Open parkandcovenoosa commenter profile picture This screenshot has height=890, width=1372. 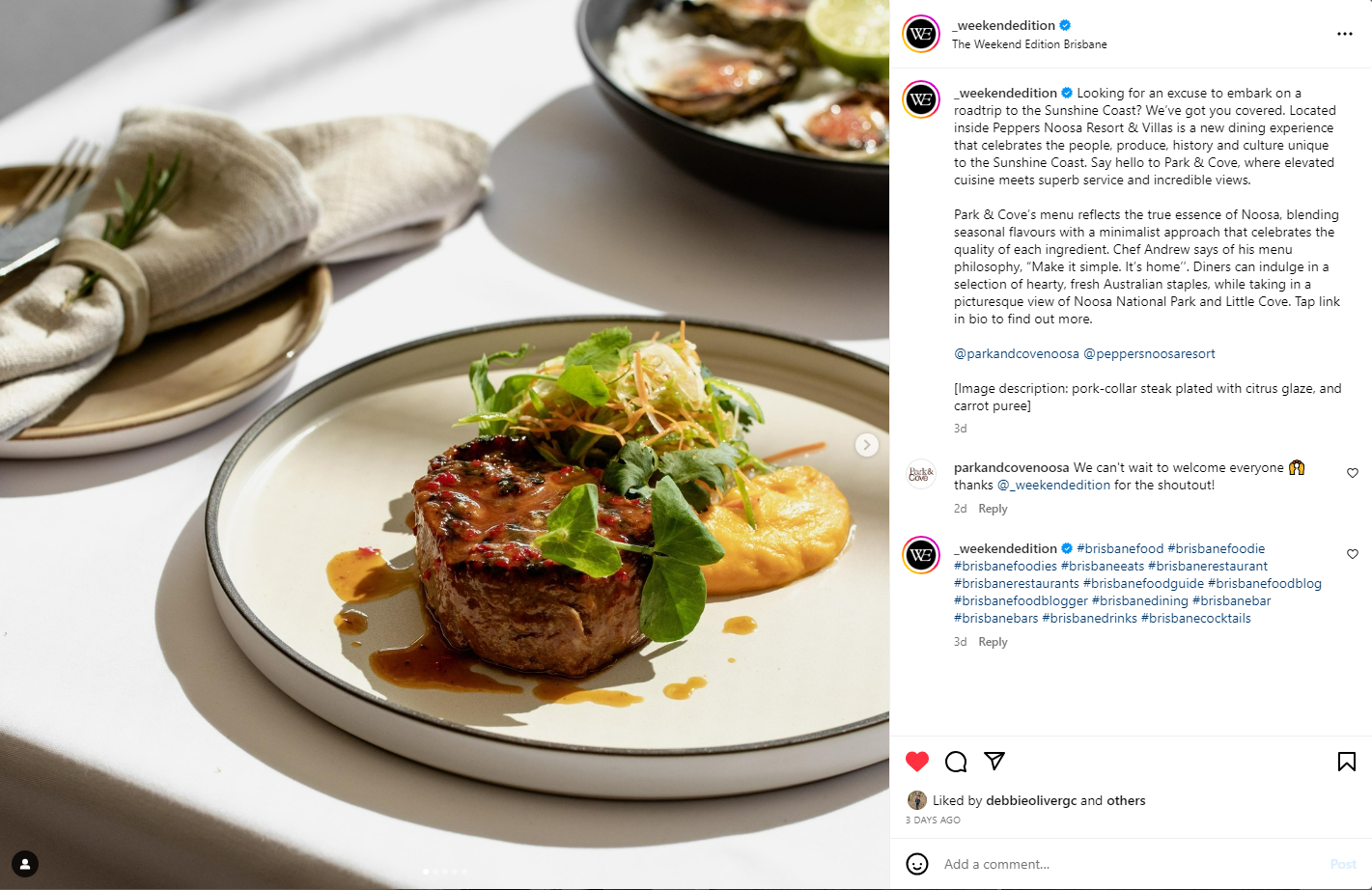[x=921, y=475]
